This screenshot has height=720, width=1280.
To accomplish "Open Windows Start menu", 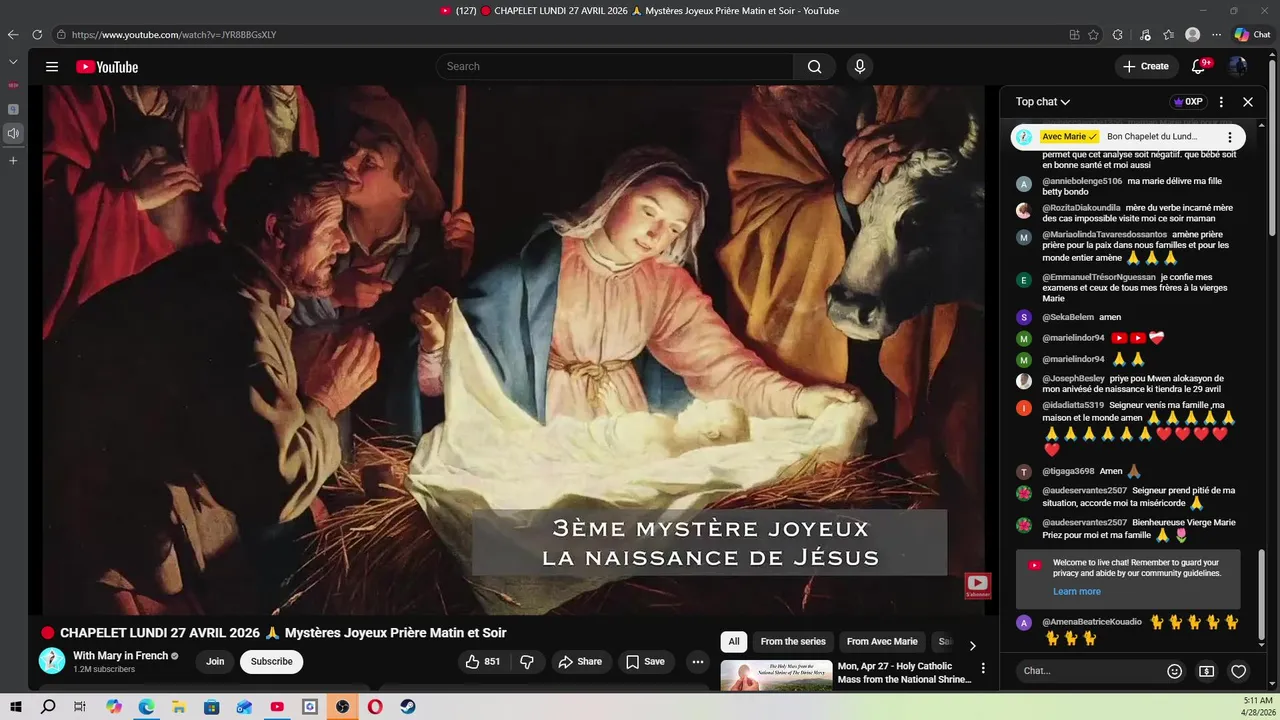I will [15, 707].
